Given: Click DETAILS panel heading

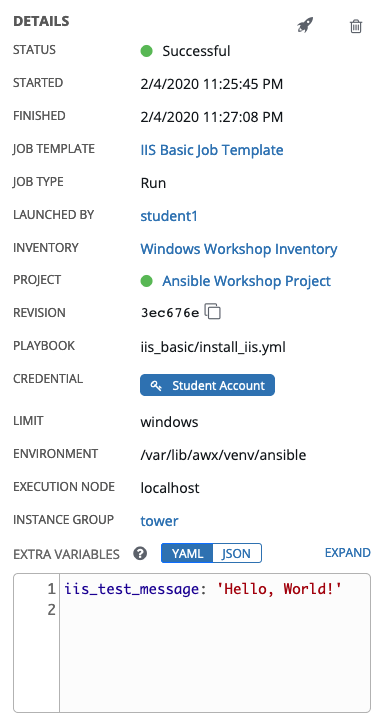Looking at the screenshot, I should (41, 21).
